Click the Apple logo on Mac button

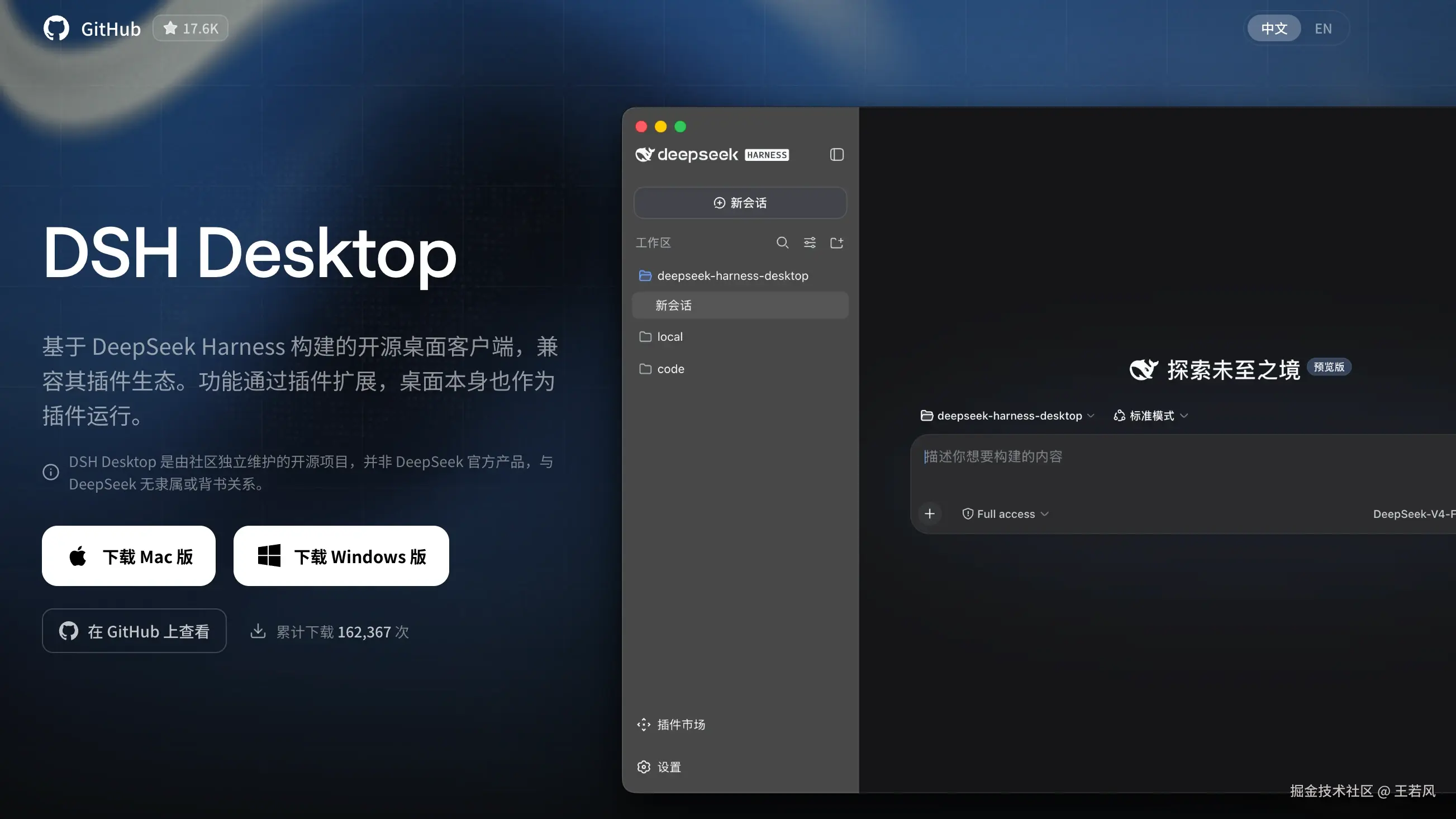tap(78, 556)
